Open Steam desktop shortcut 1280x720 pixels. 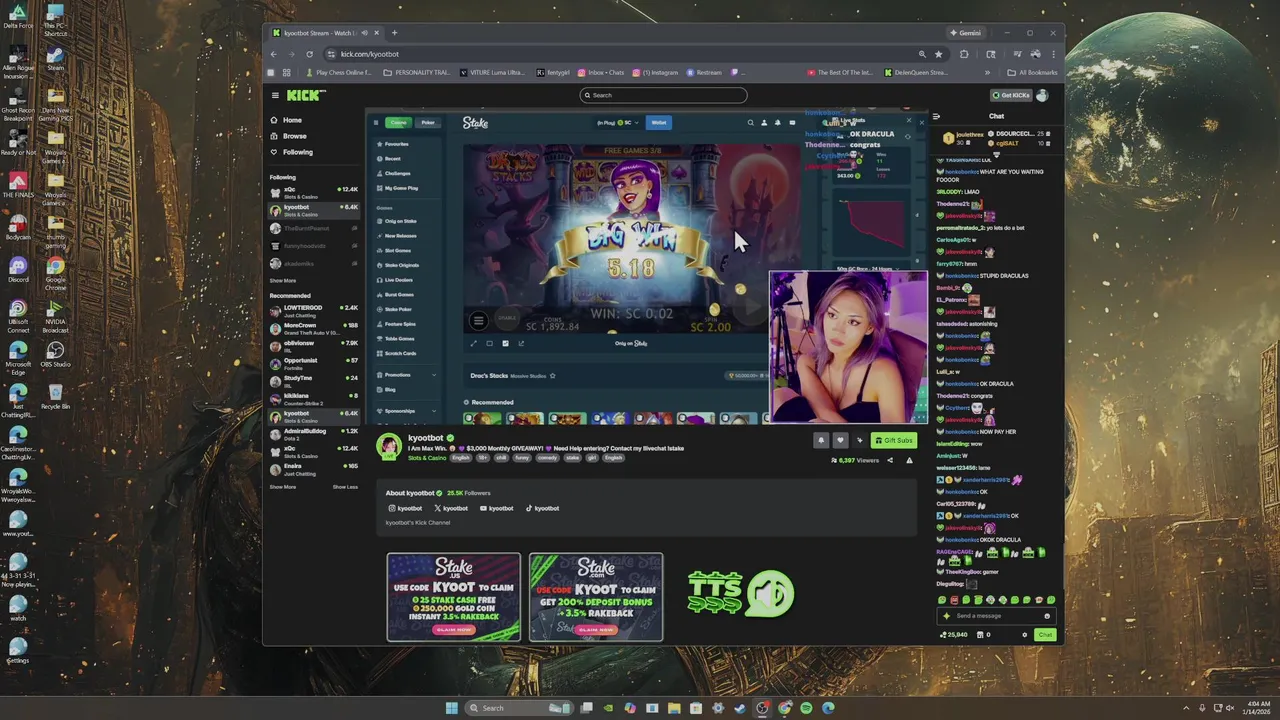tap(55, 58)
